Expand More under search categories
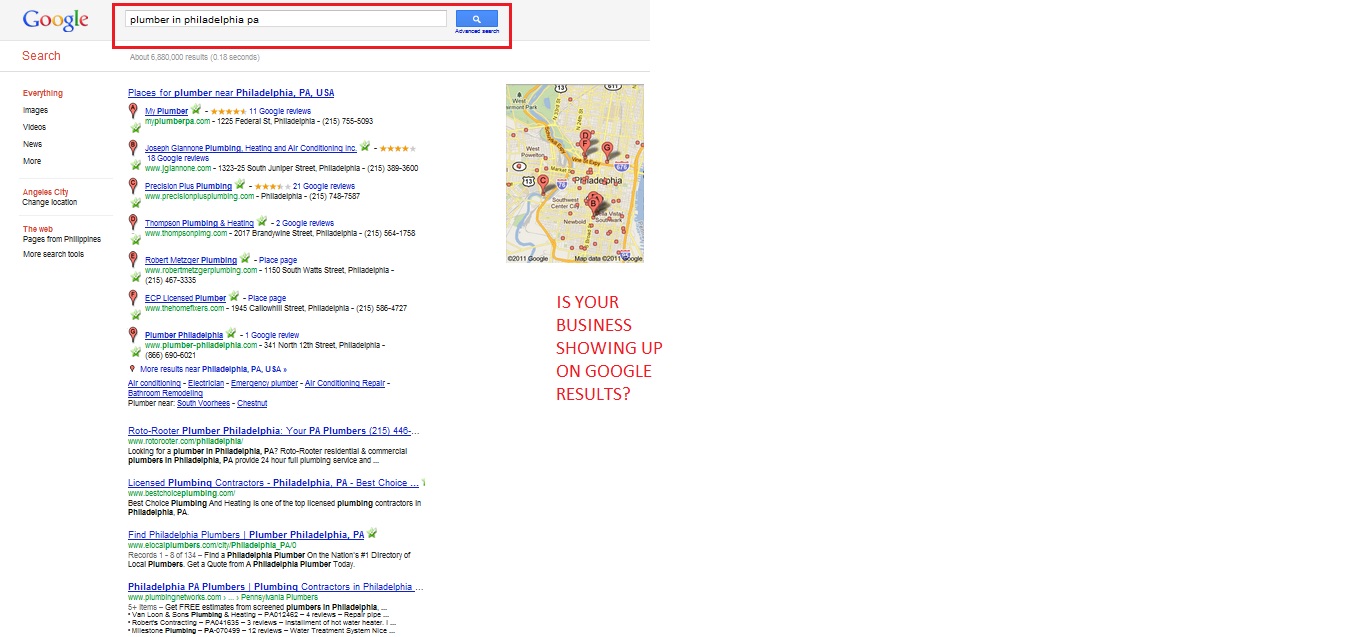This screenshot has width=1360, height=637. 32,161
